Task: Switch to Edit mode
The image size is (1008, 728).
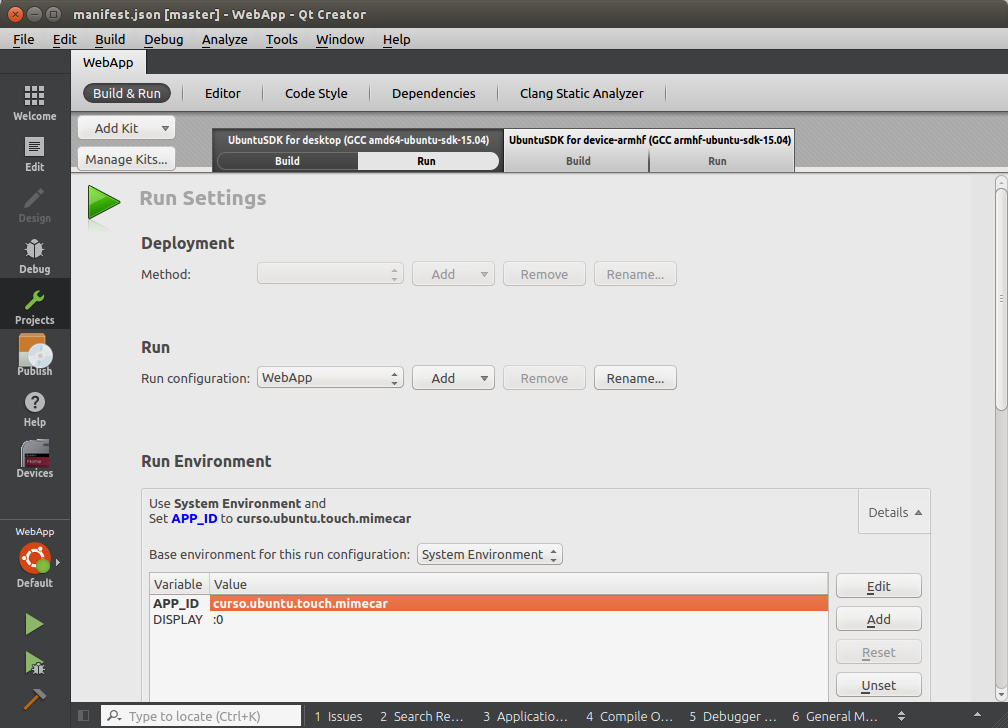Action: (35, 154)
